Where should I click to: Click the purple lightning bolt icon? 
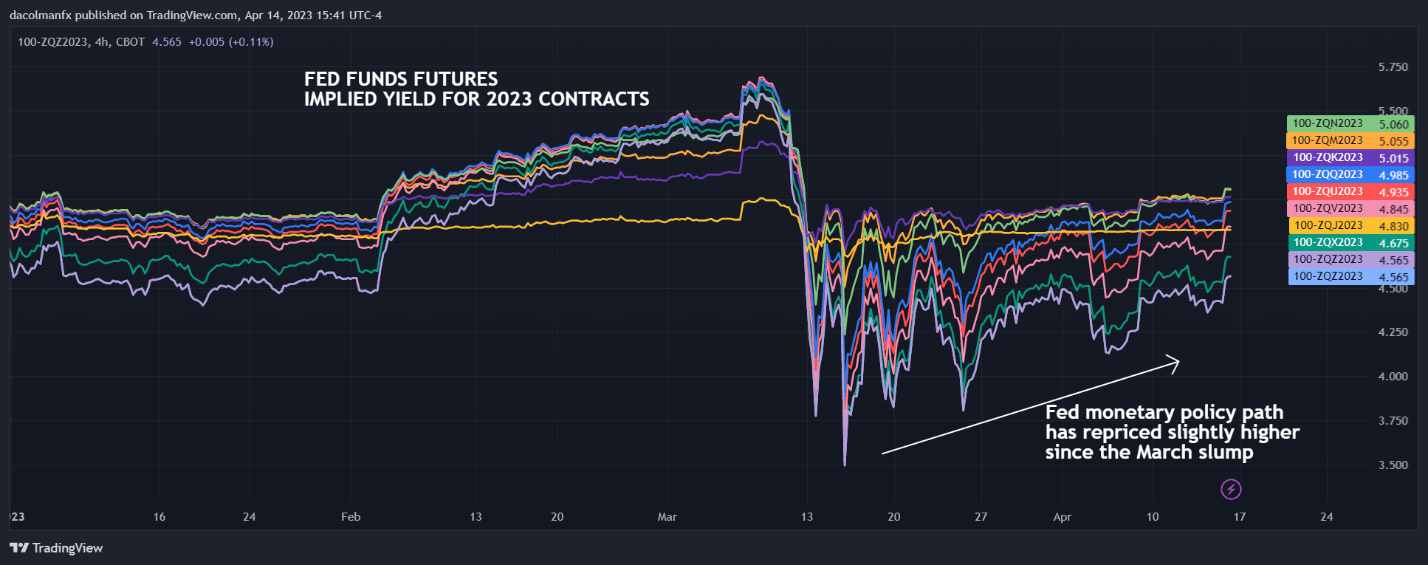1232,489
